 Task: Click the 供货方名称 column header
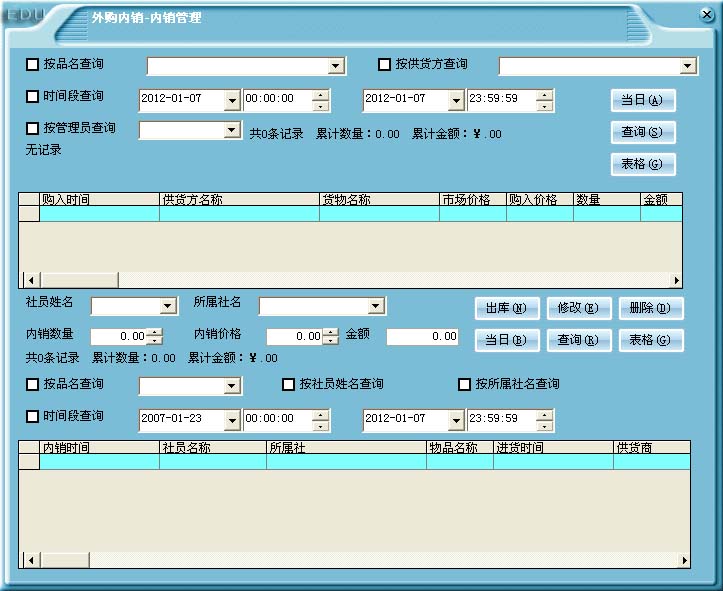[x=239, y=200]
